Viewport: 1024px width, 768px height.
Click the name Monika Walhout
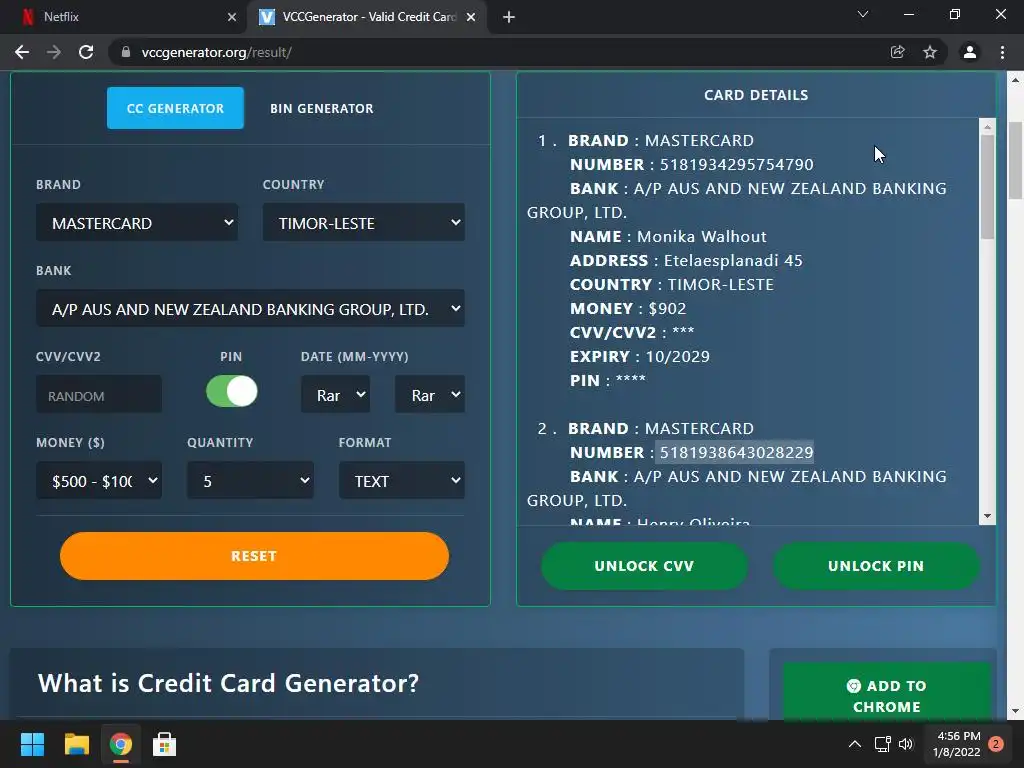tap(701, 236)
